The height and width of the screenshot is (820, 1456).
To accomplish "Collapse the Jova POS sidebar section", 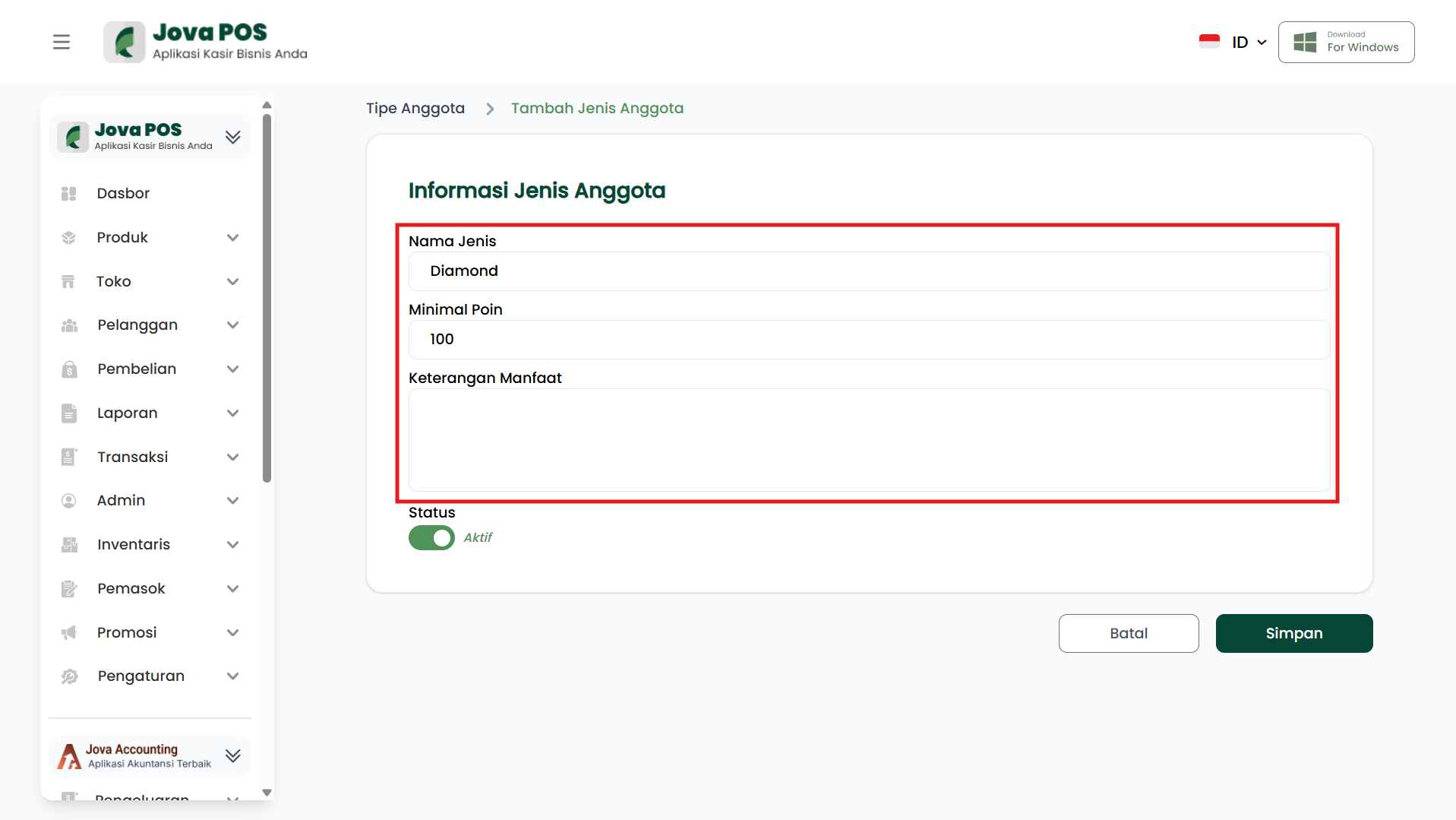I will coord(233,138).
